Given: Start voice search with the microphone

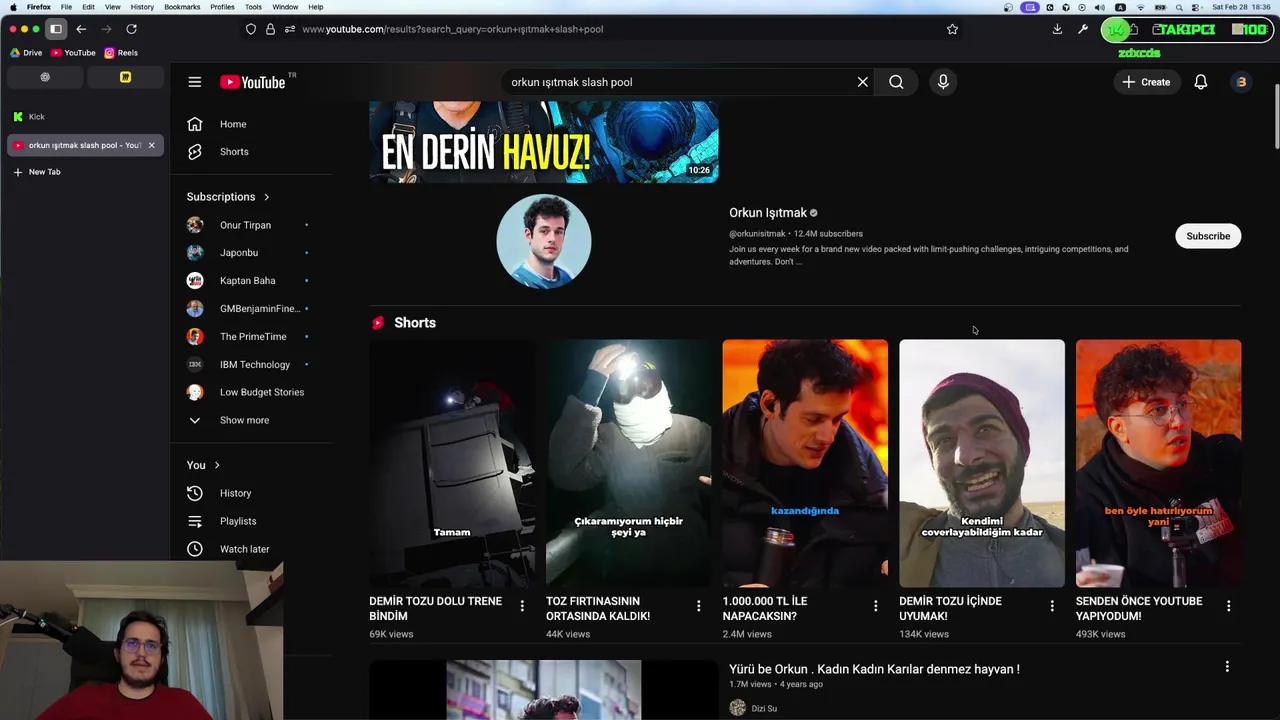Looking at the screenshot, I should [x=942, y=82].
